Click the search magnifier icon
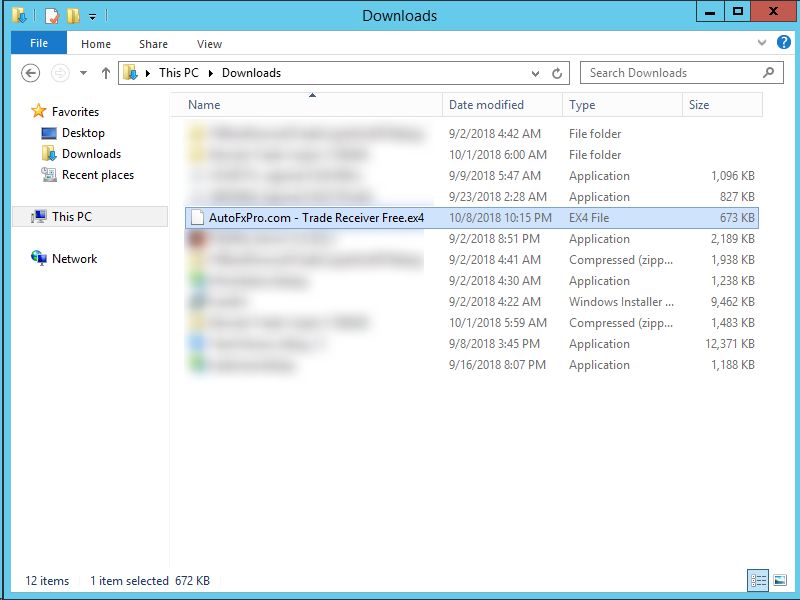This screenshot has width=800, height=600. coord(769,73)
